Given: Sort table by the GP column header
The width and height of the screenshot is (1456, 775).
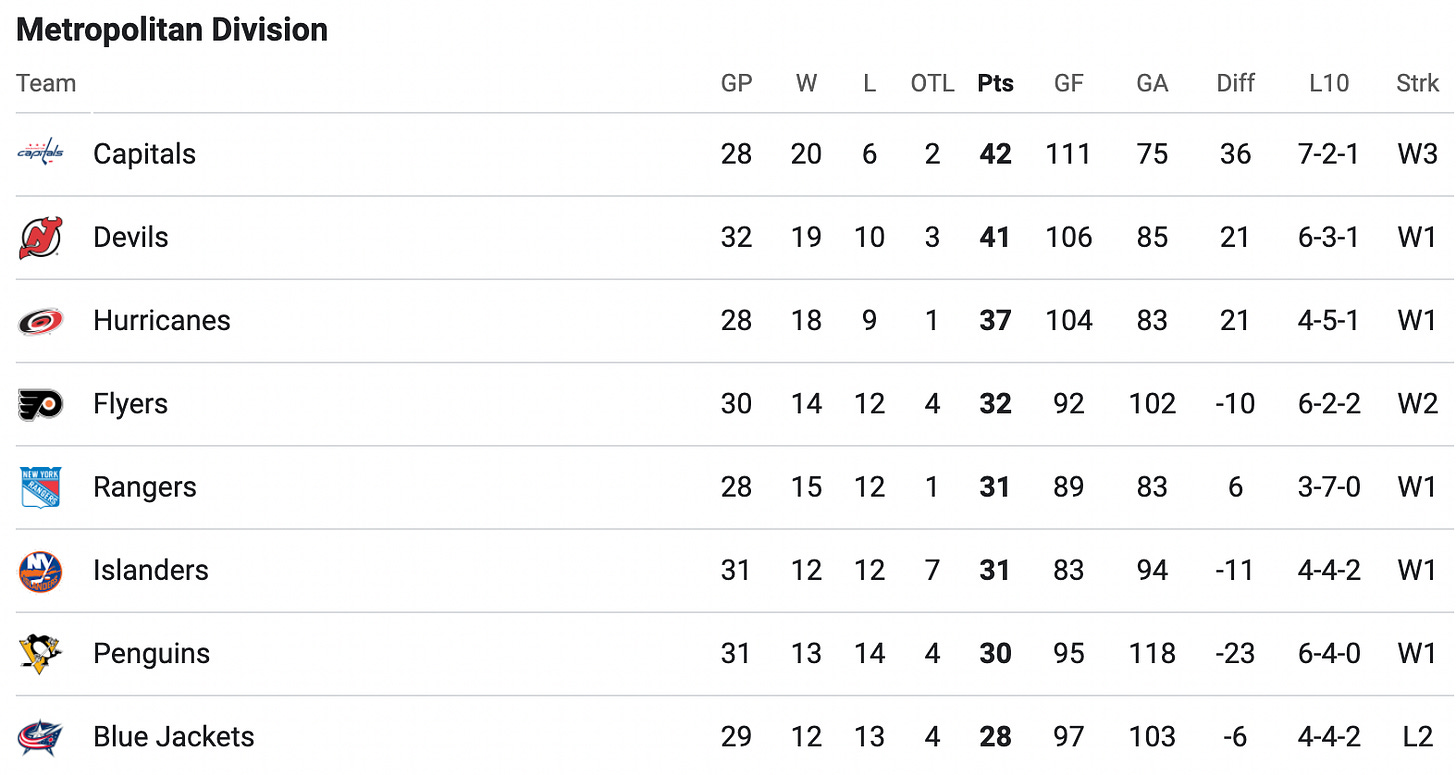Looking at the screenshot, I should 736,84.
